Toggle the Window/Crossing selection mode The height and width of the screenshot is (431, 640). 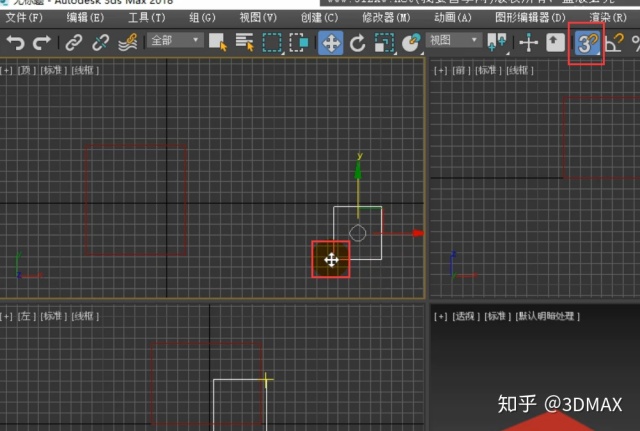pos(299,42)
